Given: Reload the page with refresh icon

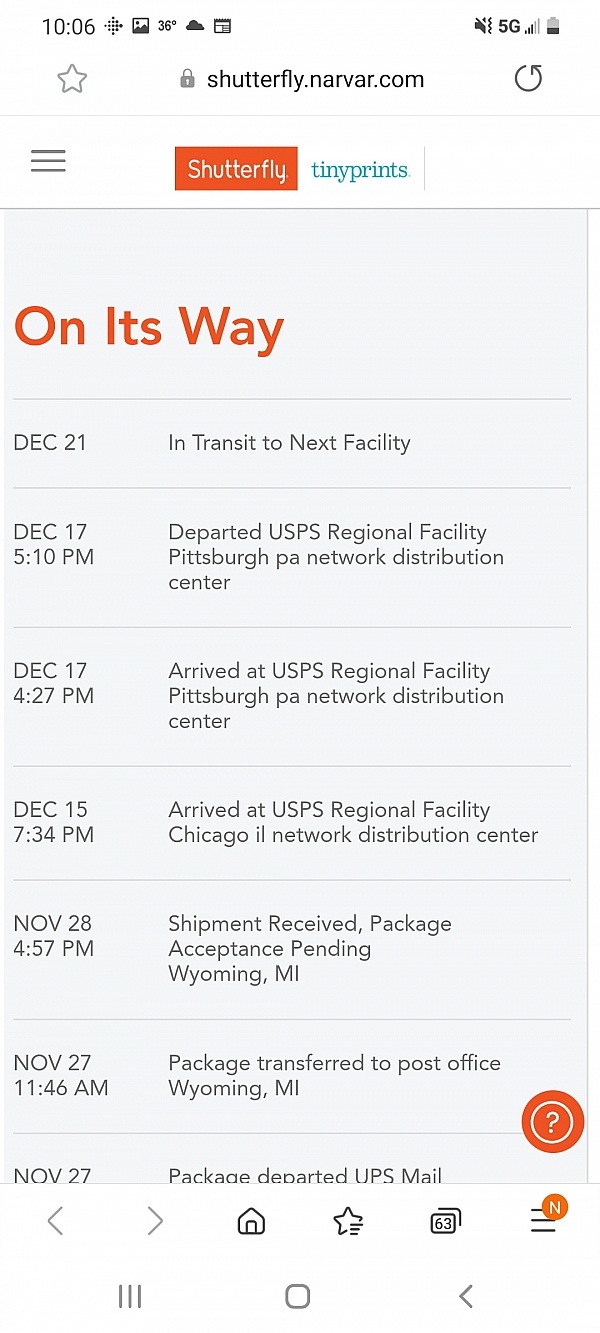Looking at the screenshot, I should [x=528, y=79].
